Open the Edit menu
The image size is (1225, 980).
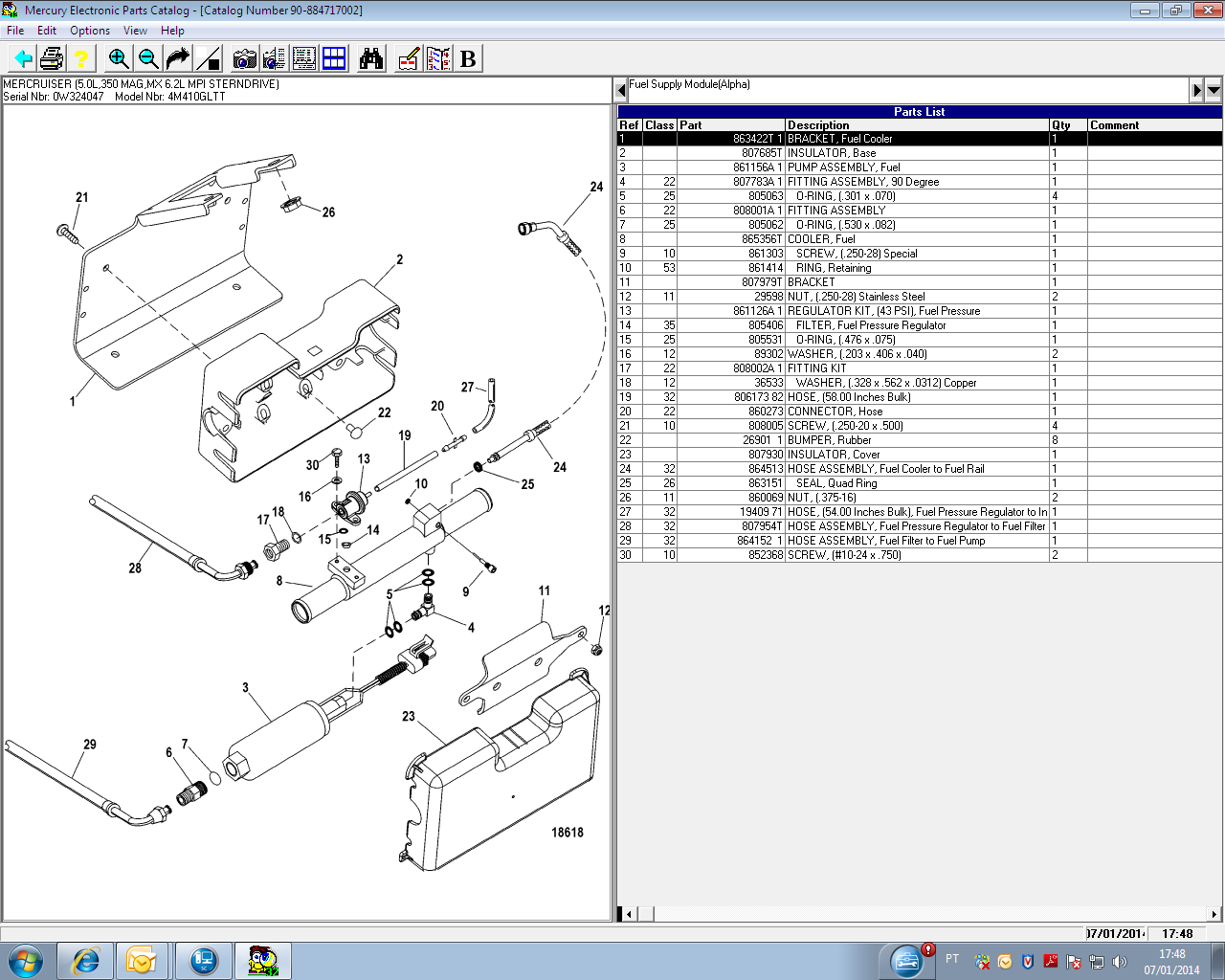click(x=47, y=31)
